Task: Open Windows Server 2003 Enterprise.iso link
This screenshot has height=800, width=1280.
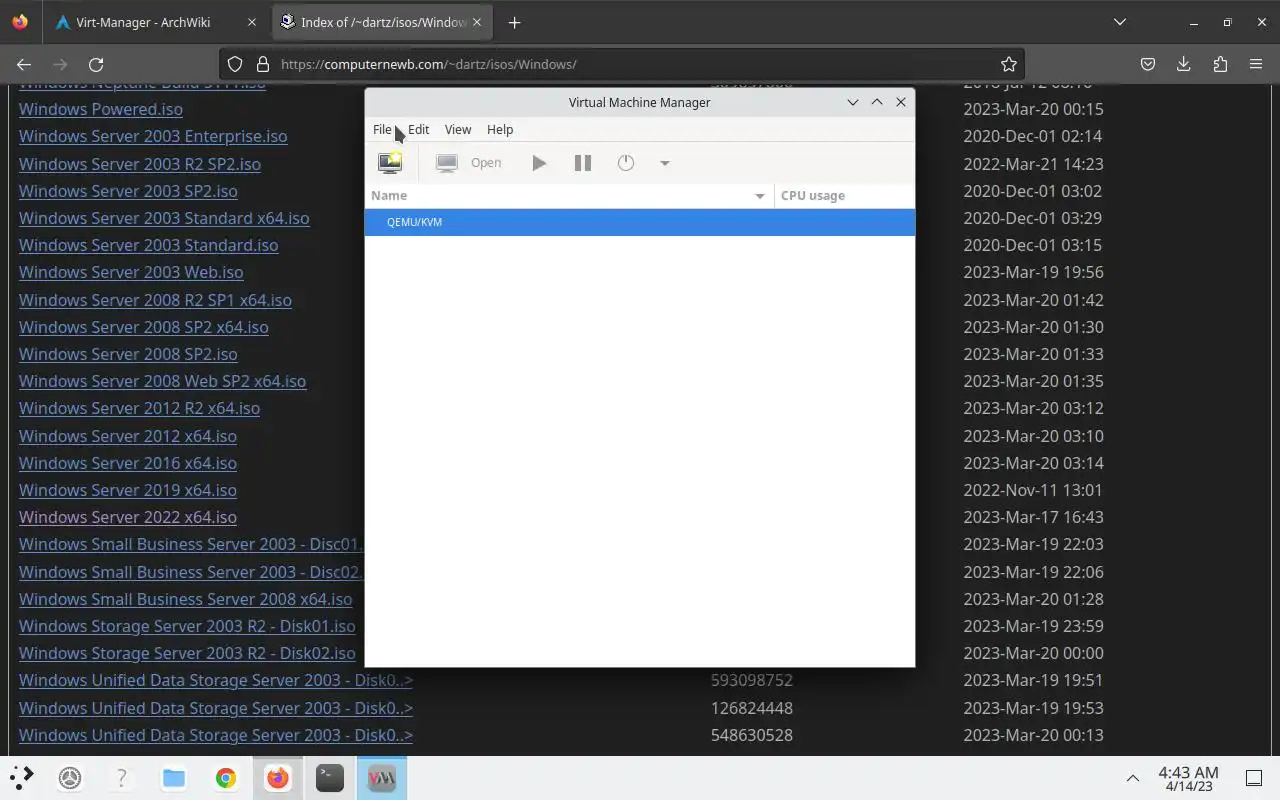Action: [153, 136]
